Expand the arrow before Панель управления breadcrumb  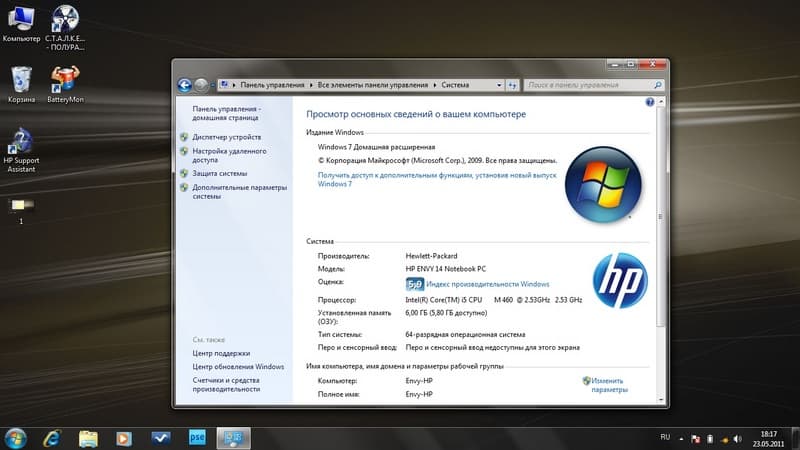(x=234, y=85)
